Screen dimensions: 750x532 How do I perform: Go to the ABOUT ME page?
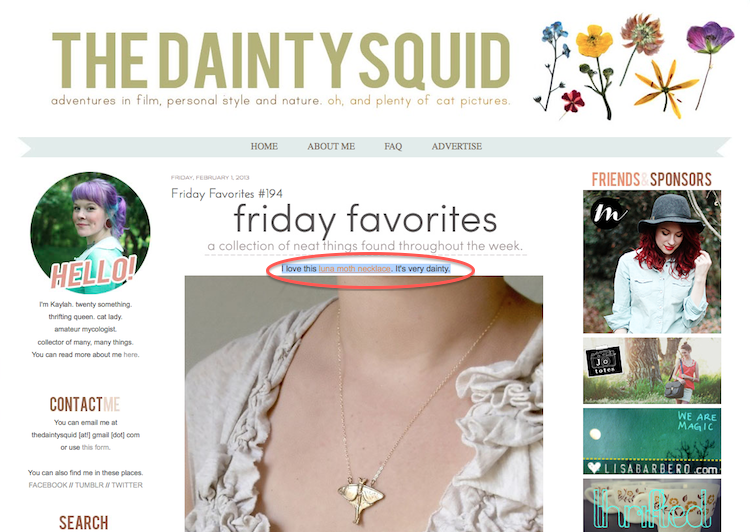click(x=331, y=146)
